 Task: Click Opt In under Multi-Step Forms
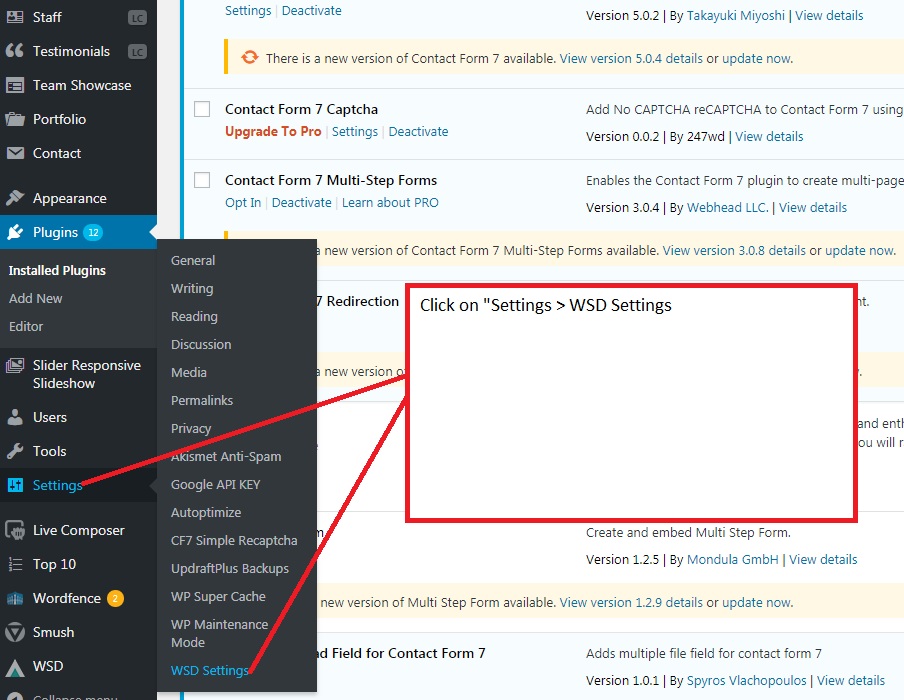243,203
